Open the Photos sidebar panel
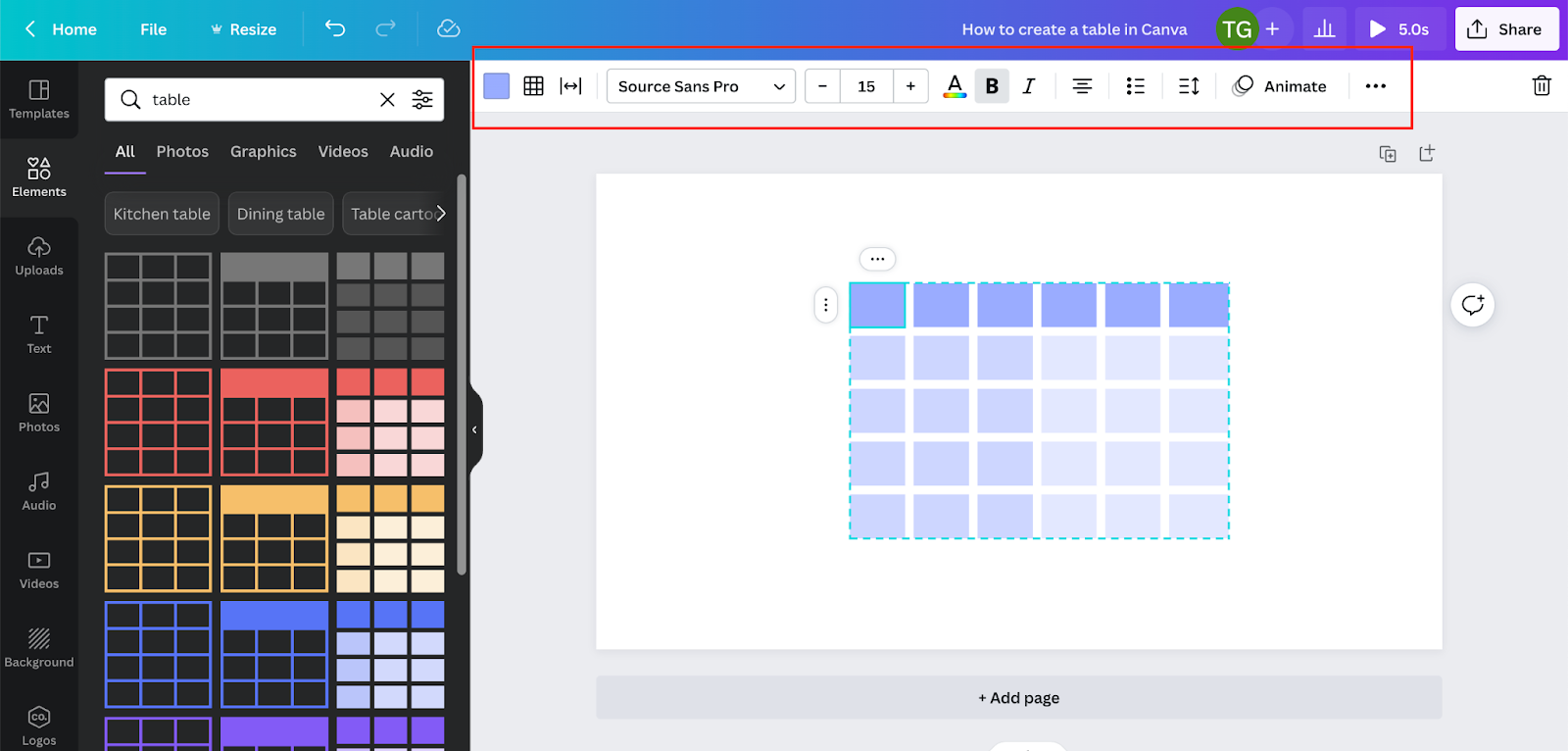 pyautogui.click(x=39, y=414)
